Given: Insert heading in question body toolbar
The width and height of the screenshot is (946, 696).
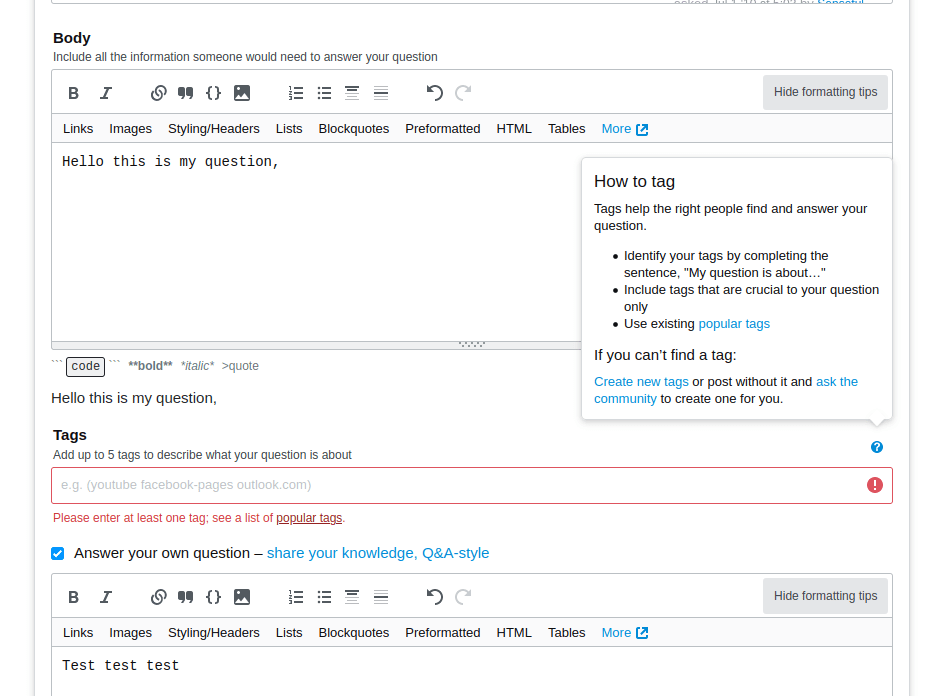Looking at the screenshot, I should click(352, 93).
